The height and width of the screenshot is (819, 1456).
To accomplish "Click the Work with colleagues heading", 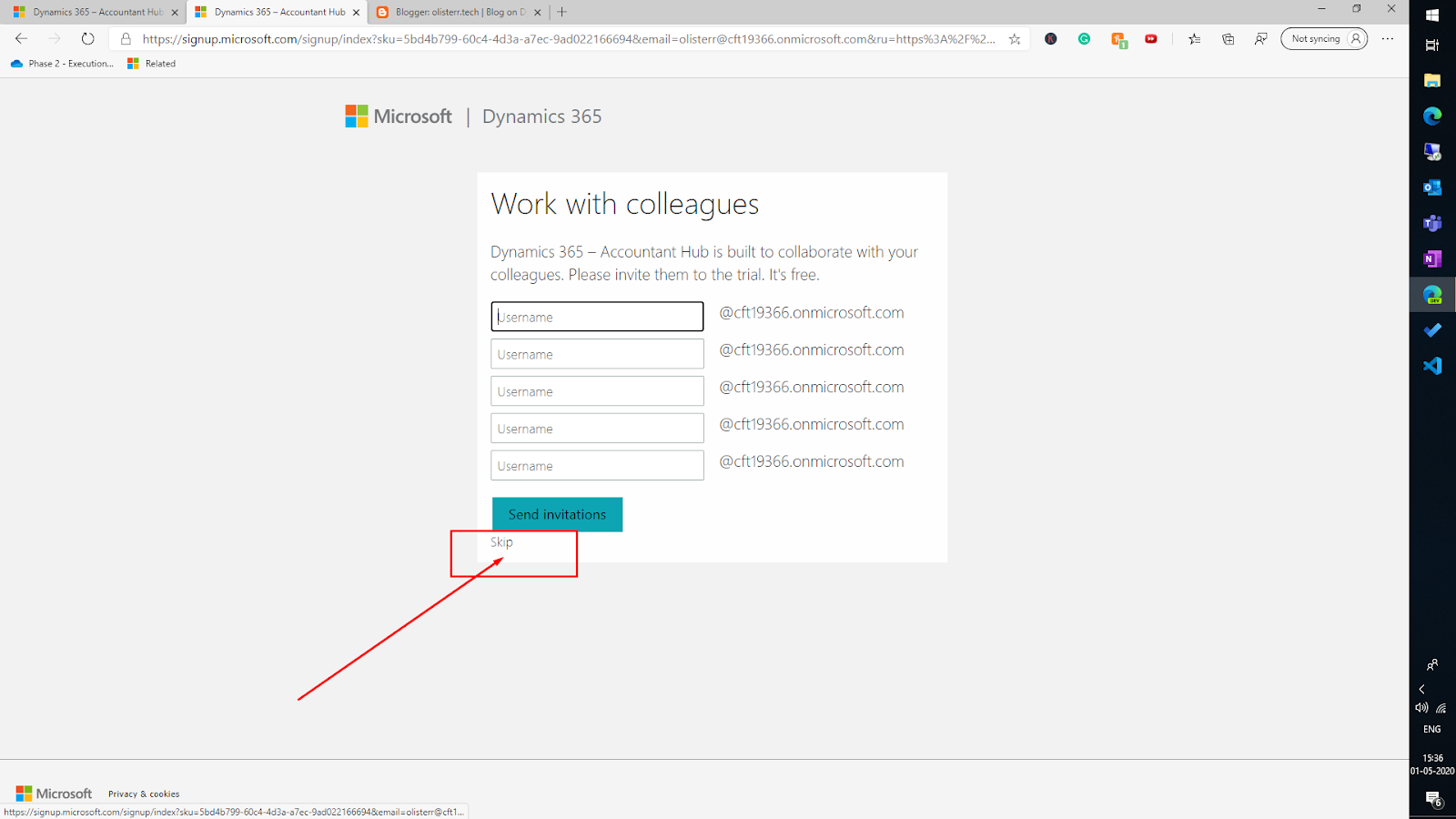I will 624,205.
